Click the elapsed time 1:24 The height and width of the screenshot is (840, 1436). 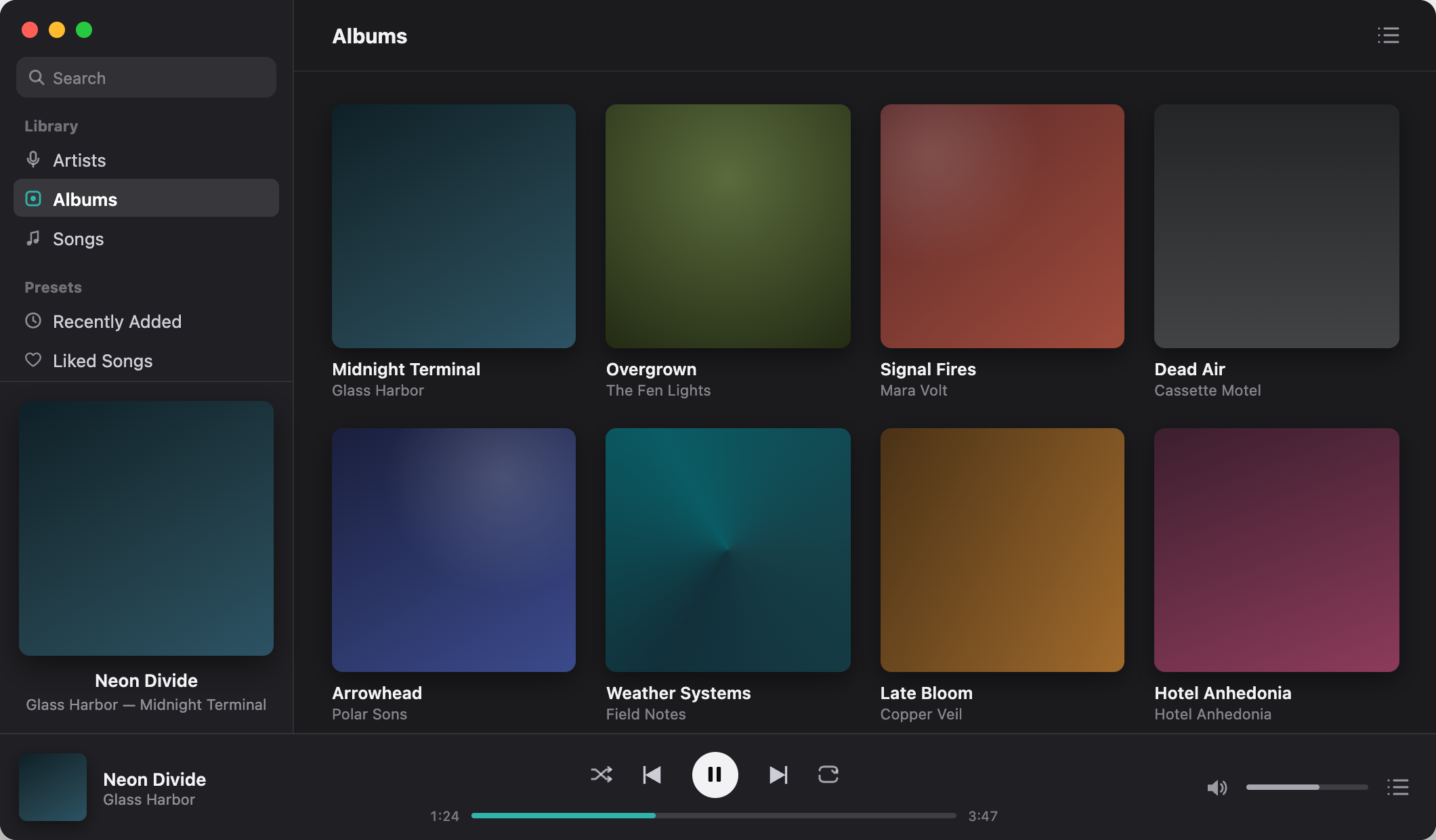click(x=444, y=816)
